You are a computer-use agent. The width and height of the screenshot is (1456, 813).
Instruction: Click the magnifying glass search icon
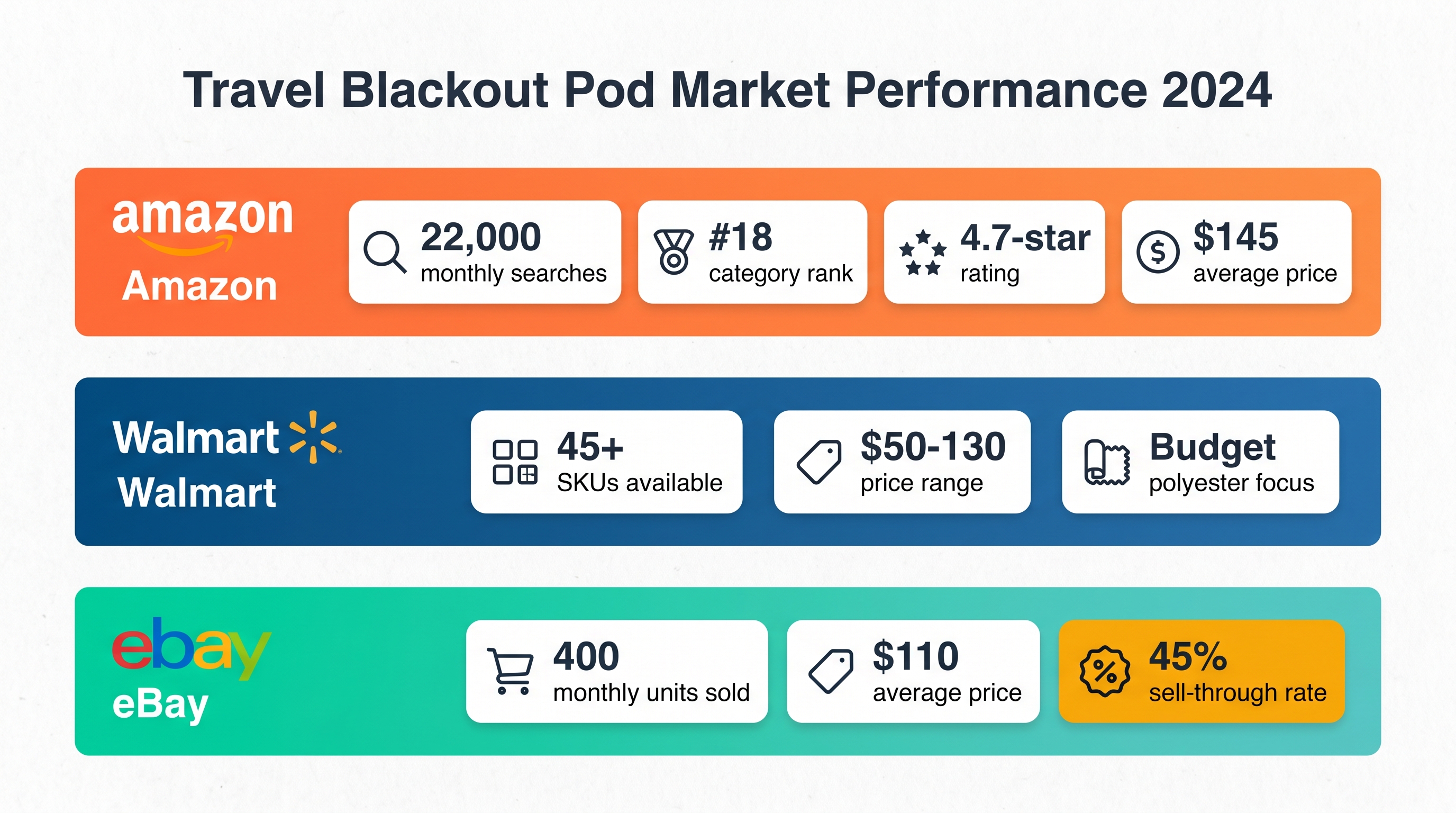384,251
